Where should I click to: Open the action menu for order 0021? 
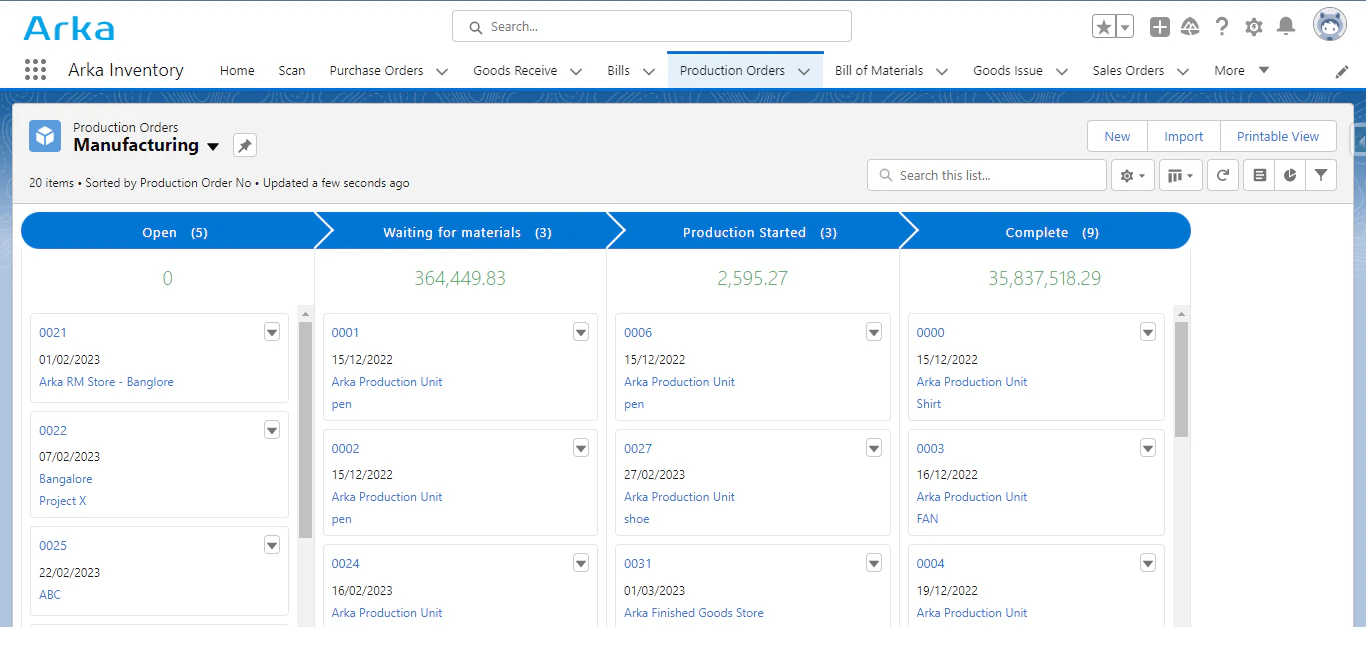point(272,332)
